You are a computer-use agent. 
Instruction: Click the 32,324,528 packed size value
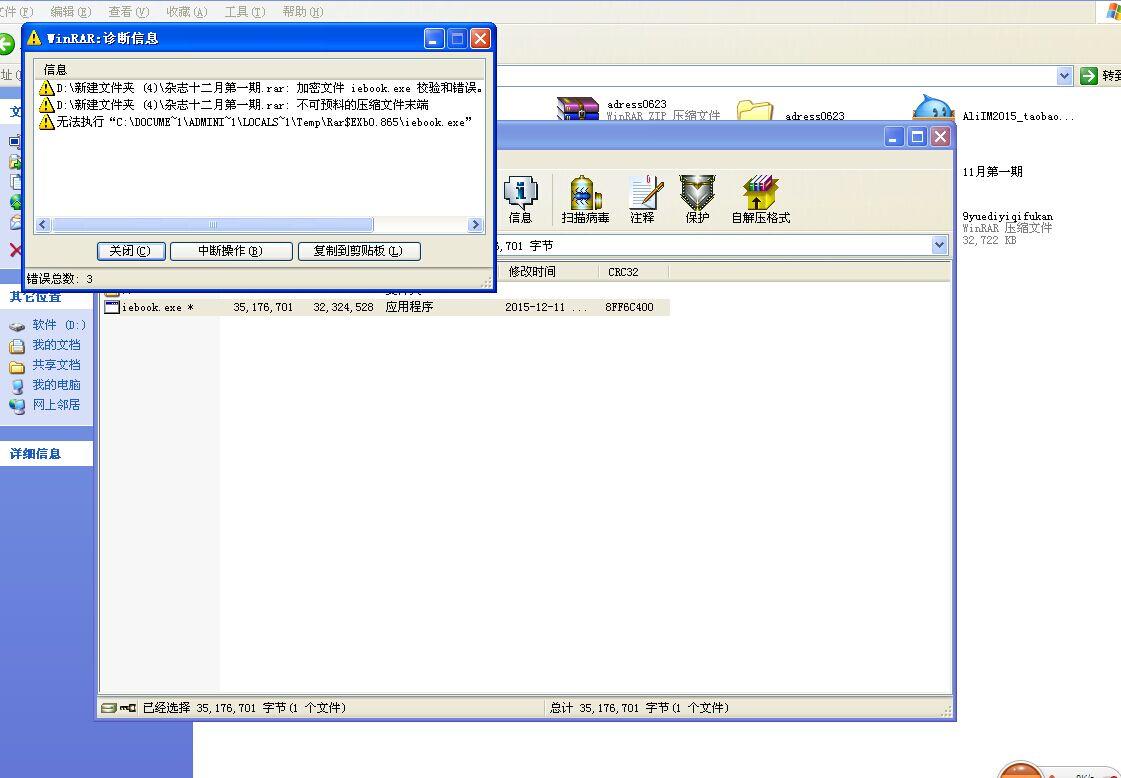pos(343,307)
